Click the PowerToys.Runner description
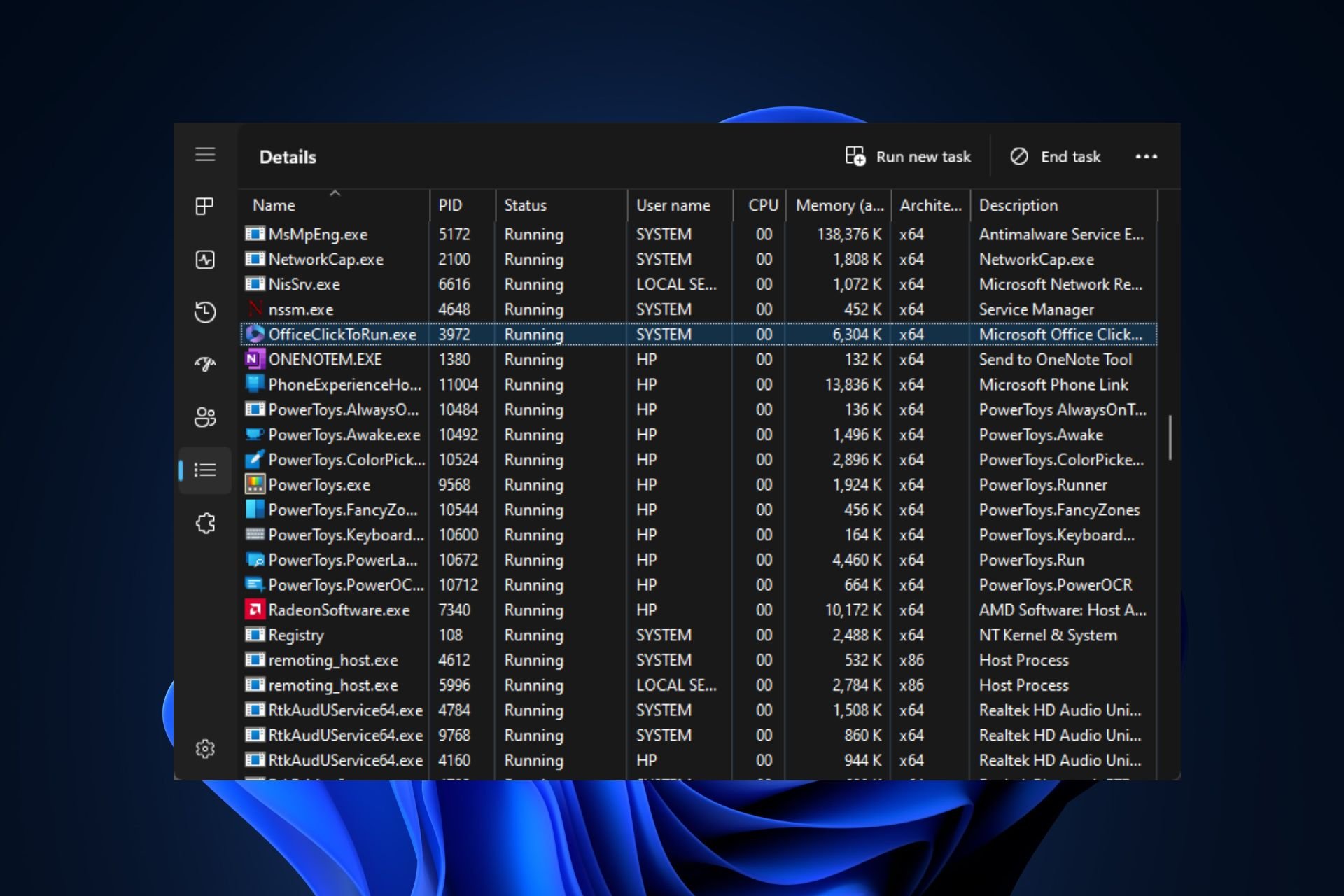Viewport: 1344px width, 896px height. [1043, 485]
